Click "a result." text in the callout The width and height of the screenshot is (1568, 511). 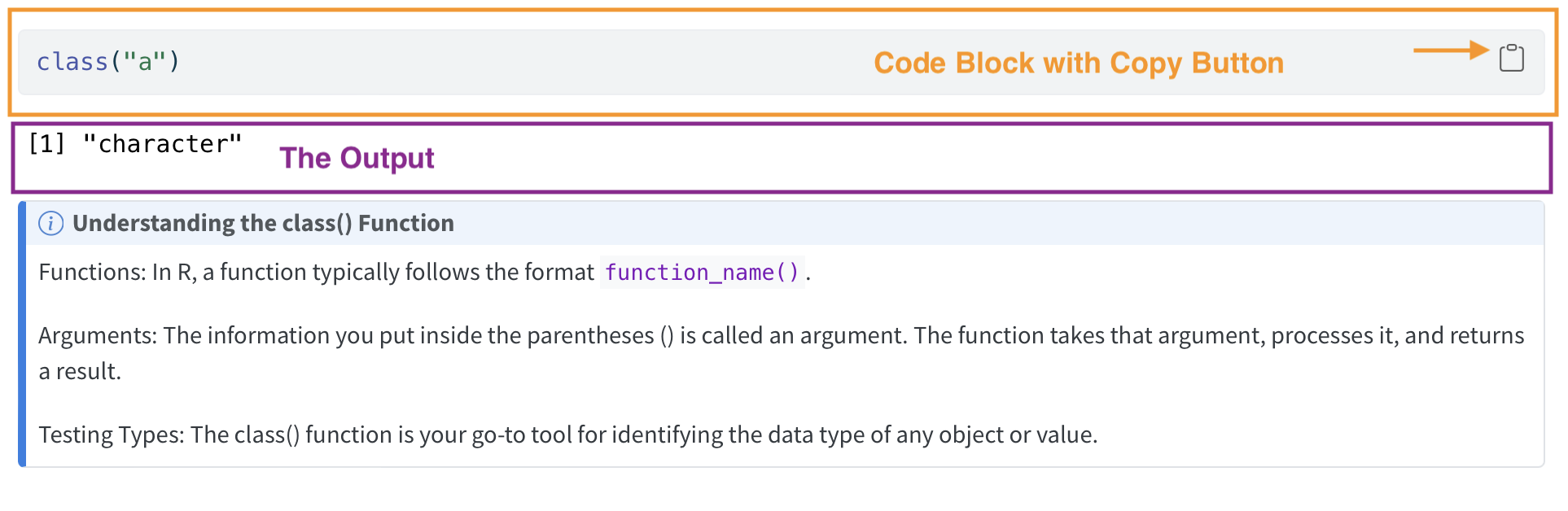pos(80,371)
